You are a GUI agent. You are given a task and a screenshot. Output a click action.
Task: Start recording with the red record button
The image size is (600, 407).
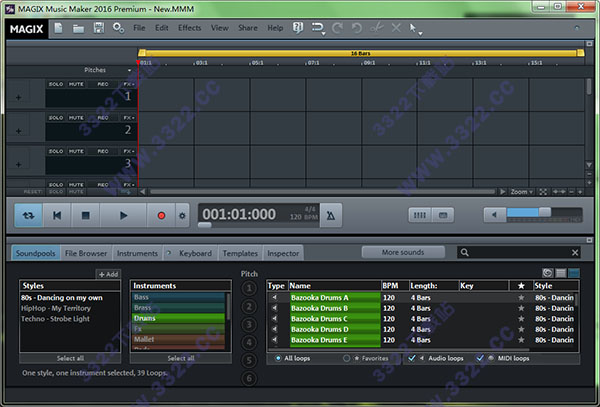click(161, 216)
